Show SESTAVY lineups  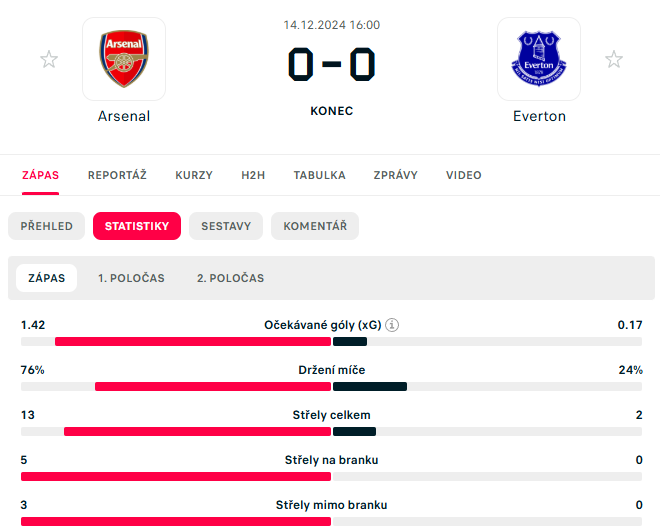coord(226,226)
